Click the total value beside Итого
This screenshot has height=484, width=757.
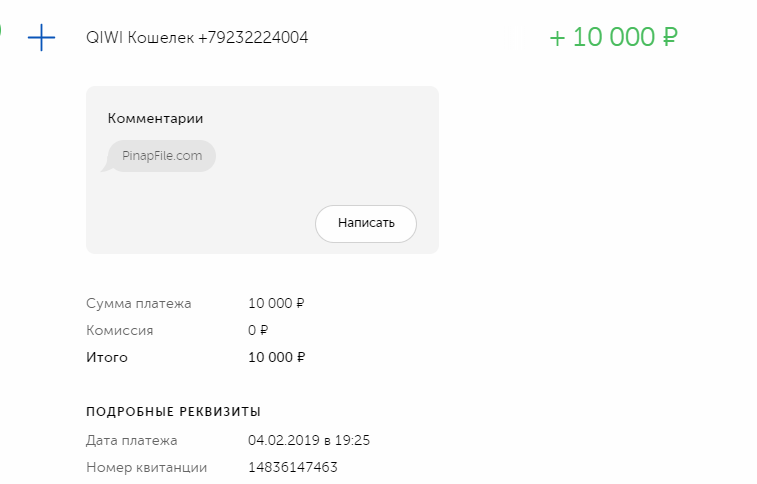[276, 357]
